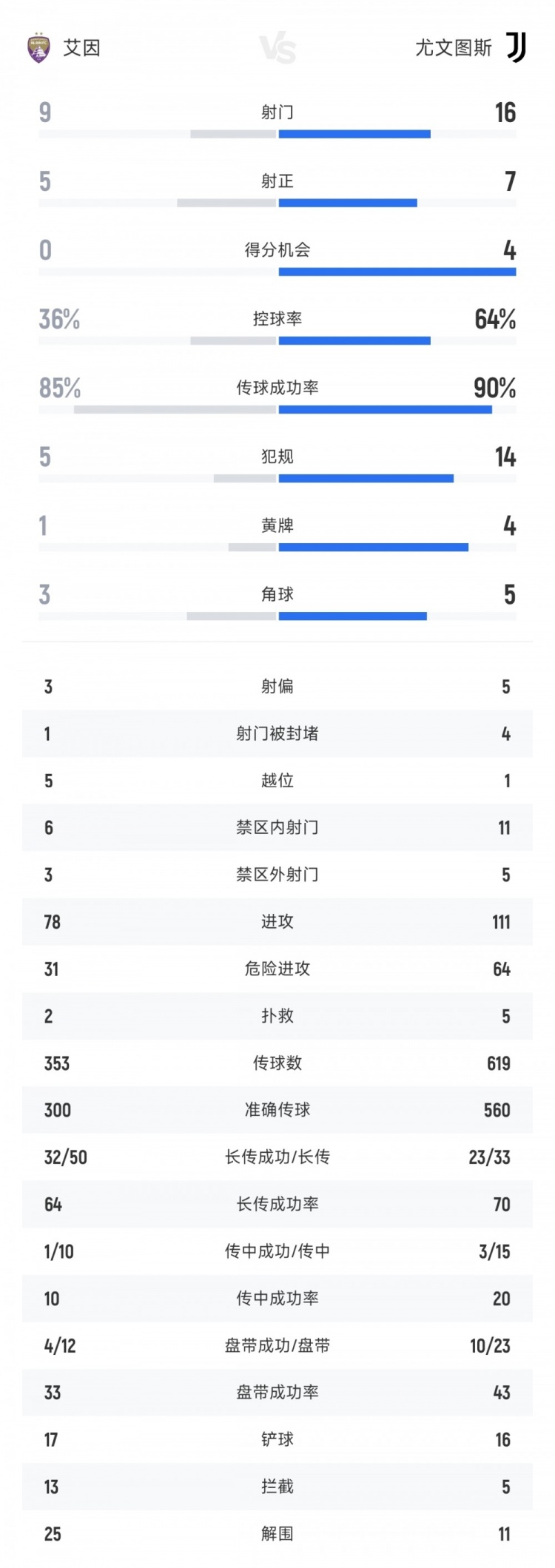Click the 射门 shots comparison bar

tap(277, 134)
